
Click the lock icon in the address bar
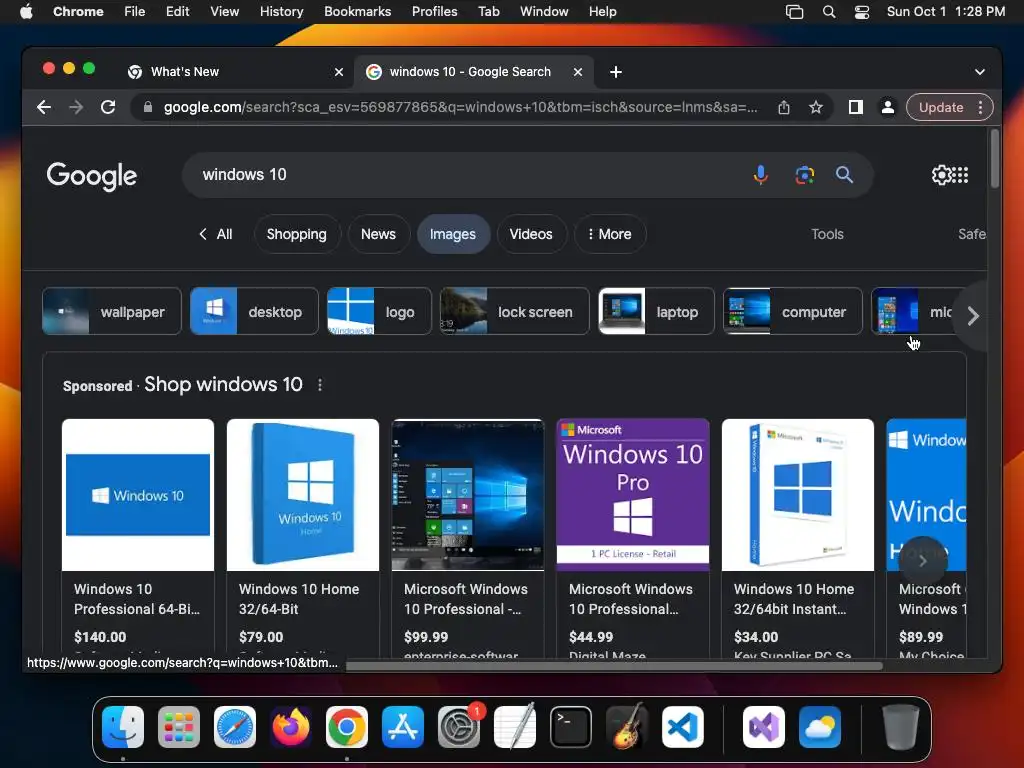click(x=148, y=107)
